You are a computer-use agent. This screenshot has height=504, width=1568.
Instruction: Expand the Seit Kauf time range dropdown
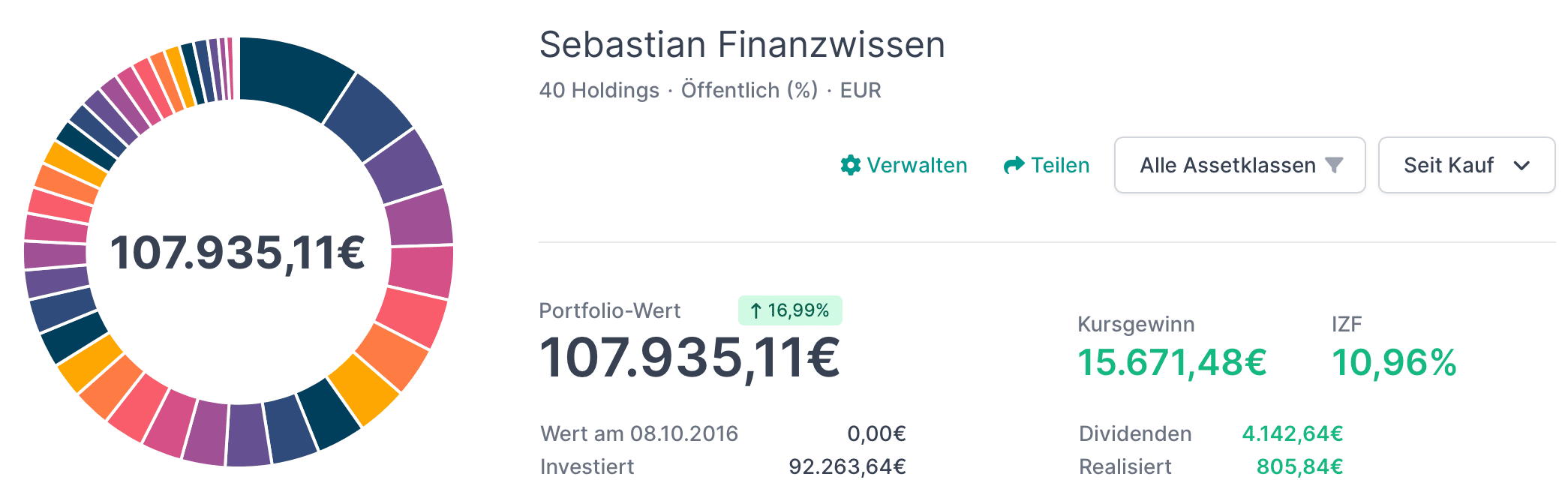point(1467,165)
